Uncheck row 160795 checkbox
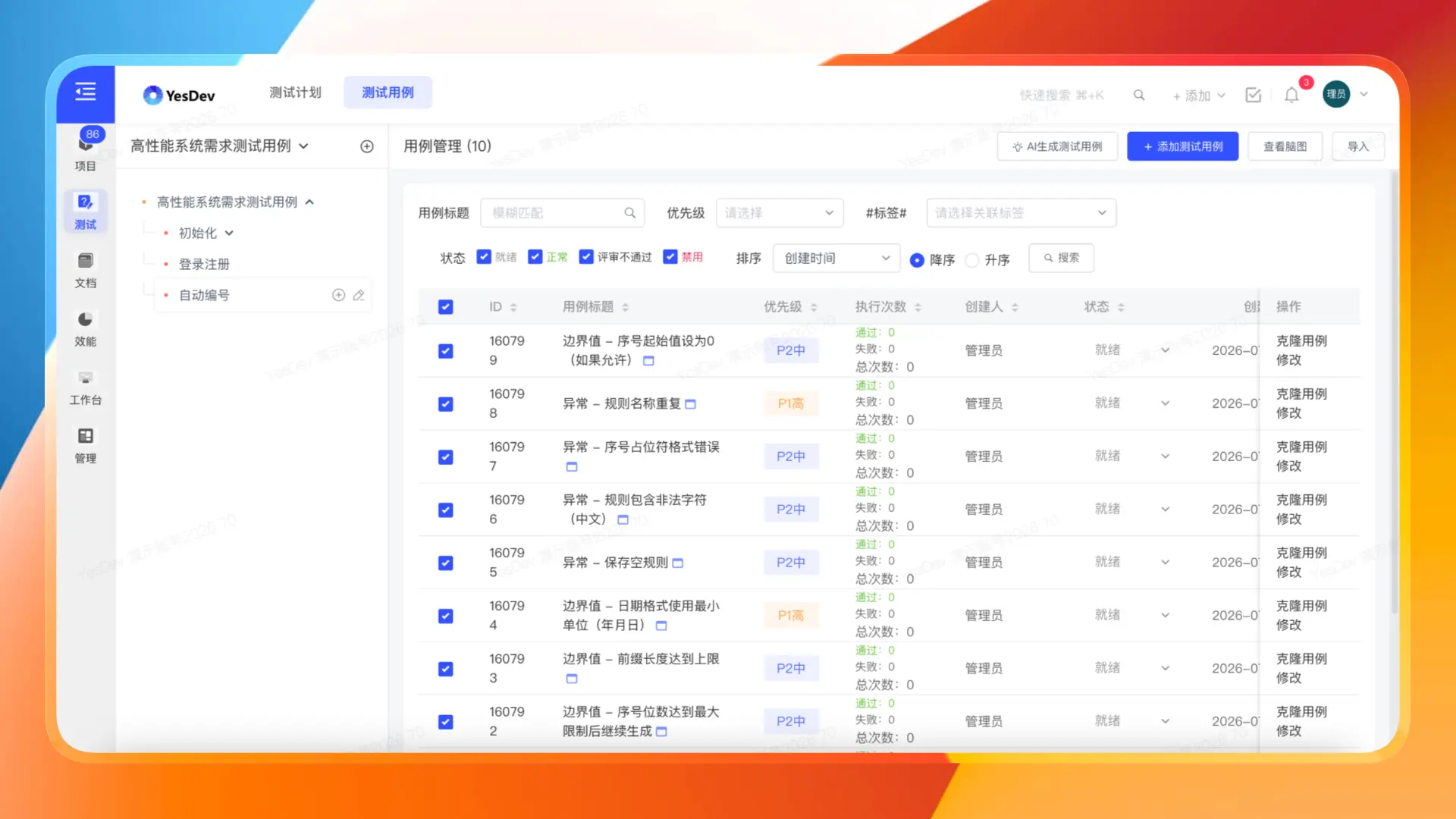The image size is (1456, 819). [446, 563]
